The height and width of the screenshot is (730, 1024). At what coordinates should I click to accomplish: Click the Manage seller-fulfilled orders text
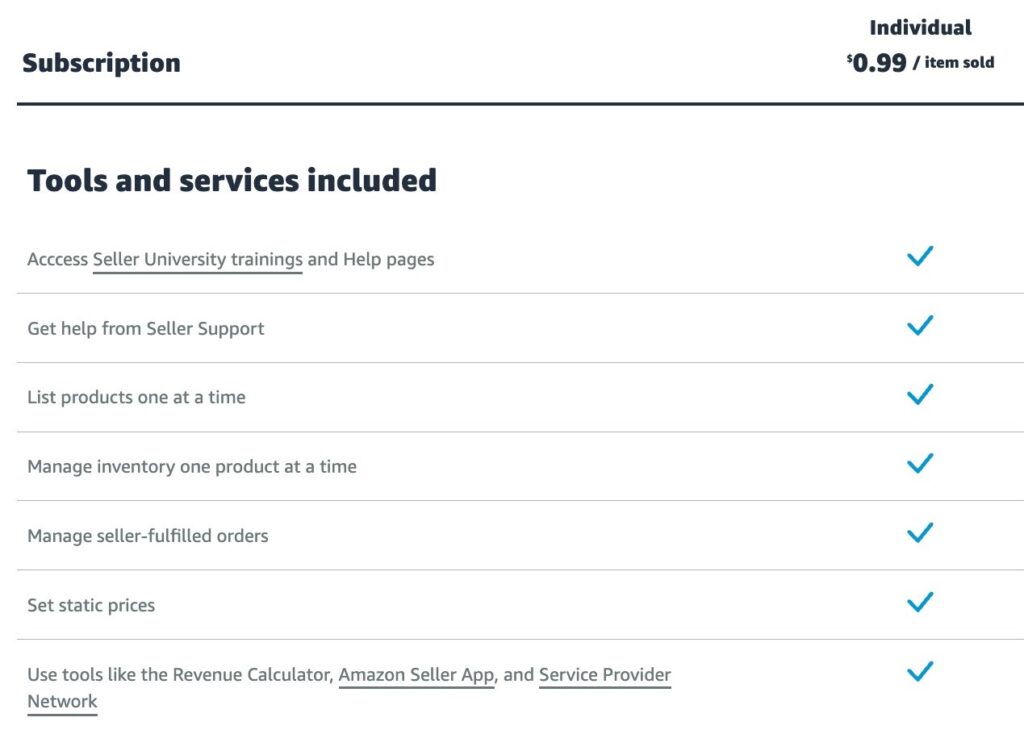tap(148, 536)
